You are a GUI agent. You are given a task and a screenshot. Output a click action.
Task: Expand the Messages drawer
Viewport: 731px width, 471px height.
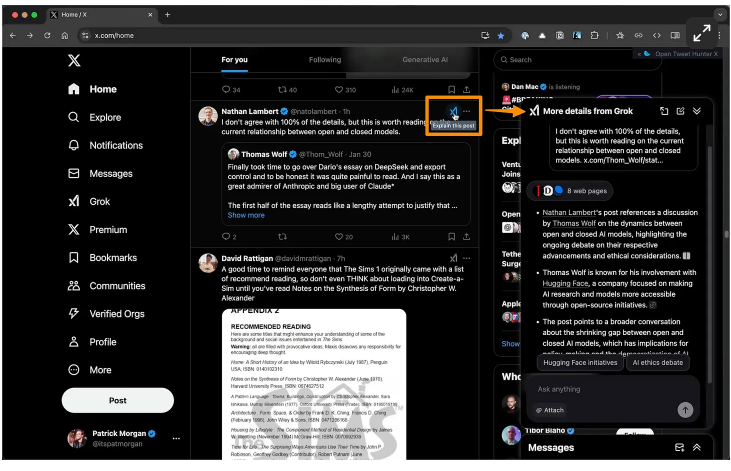tap(697, 448)
